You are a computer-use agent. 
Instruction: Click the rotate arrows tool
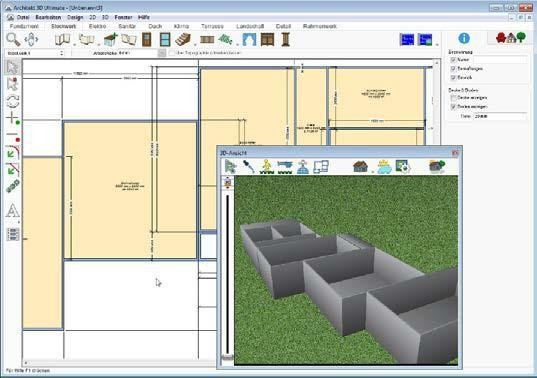tap(13, 101)
